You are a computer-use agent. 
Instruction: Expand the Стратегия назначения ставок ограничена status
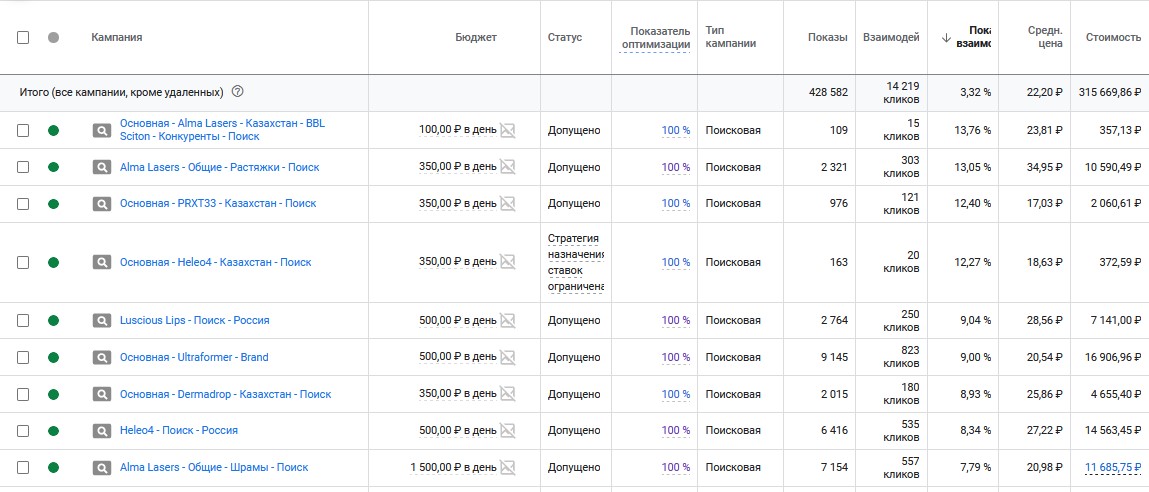(575, 262)
